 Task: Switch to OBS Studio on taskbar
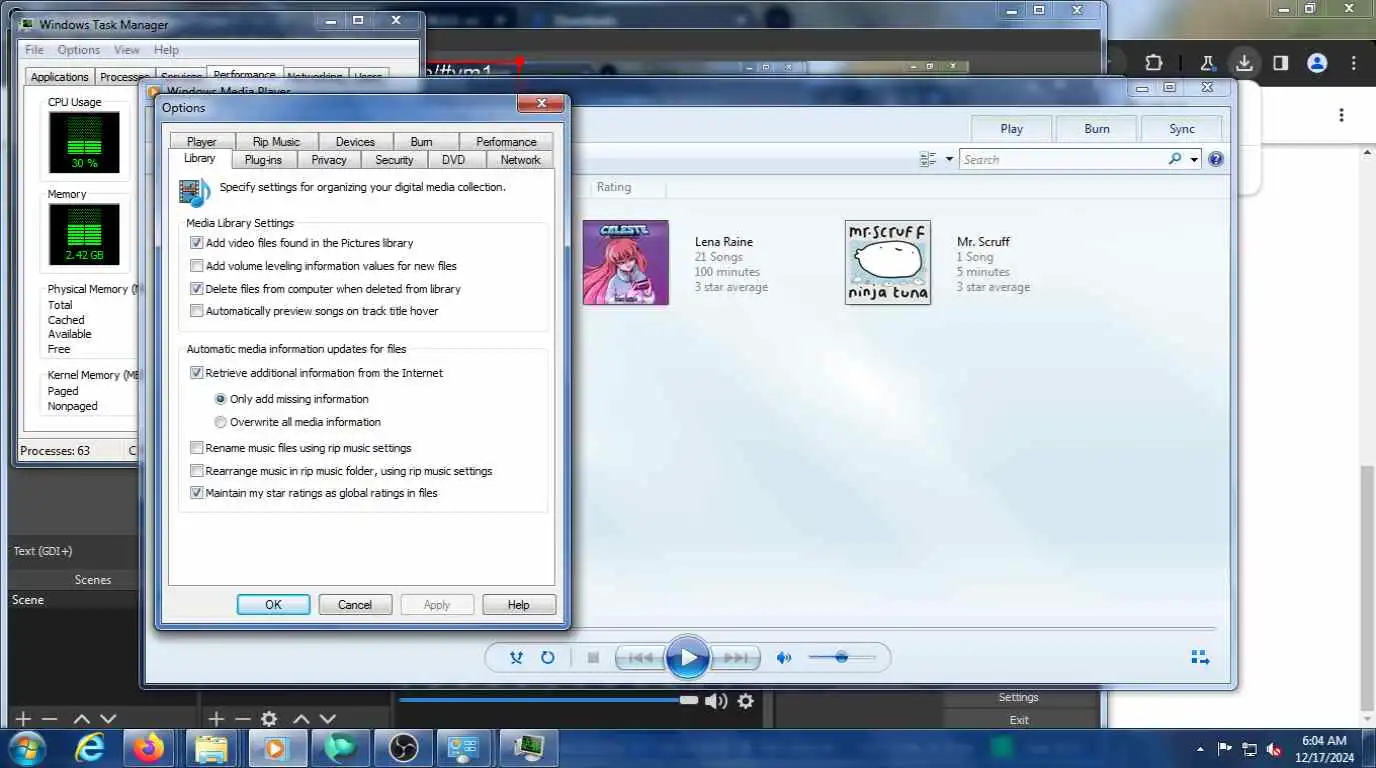coord(404,748)
